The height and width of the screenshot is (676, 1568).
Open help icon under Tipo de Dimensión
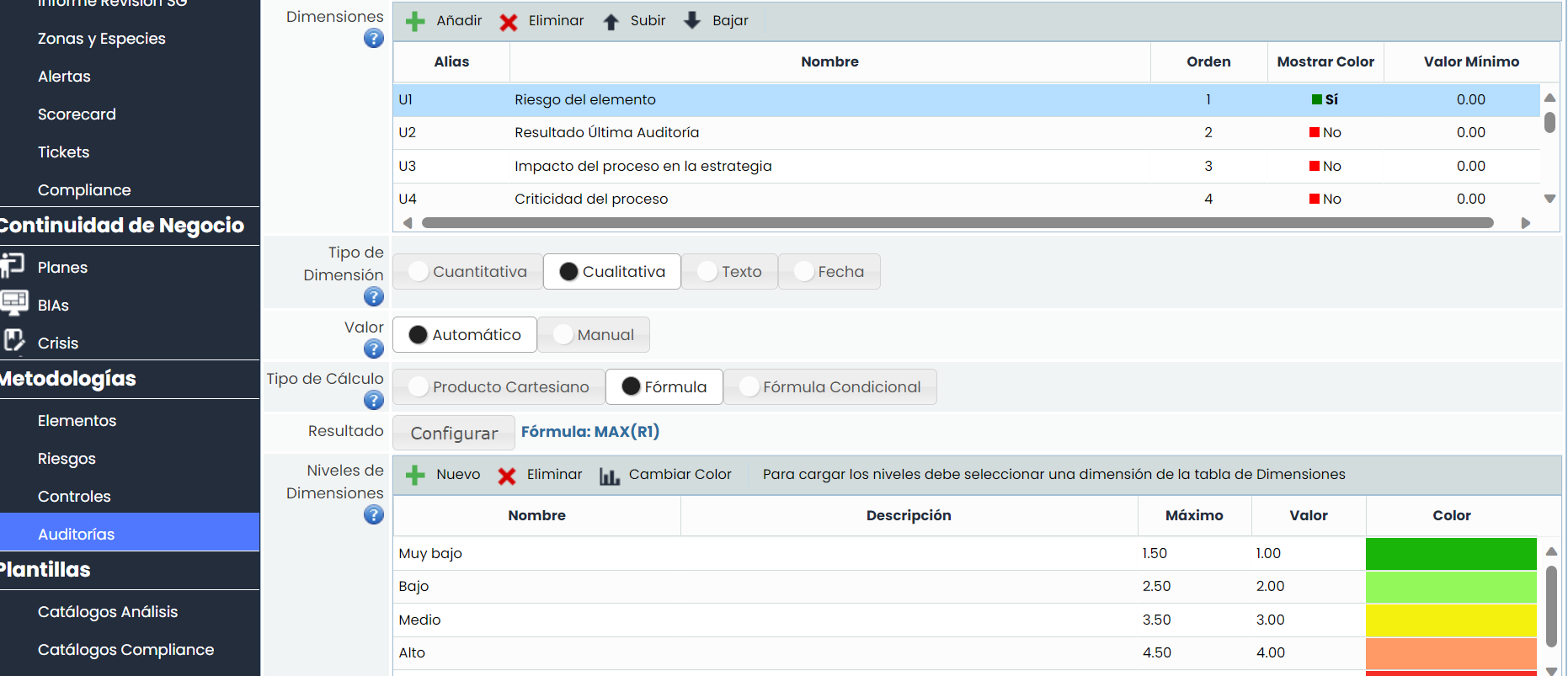tap(374, 297)
